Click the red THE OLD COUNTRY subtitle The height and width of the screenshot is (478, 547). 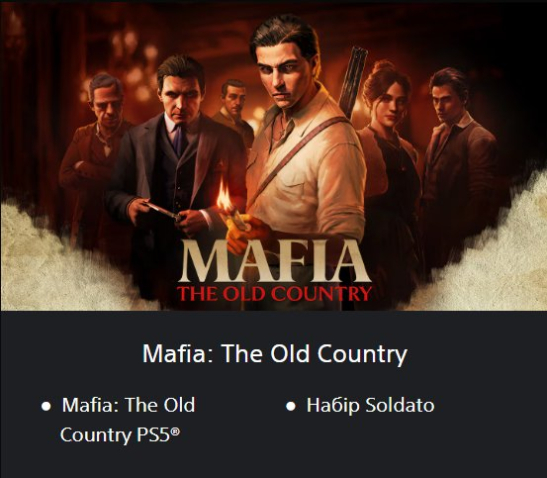[274, 294]
